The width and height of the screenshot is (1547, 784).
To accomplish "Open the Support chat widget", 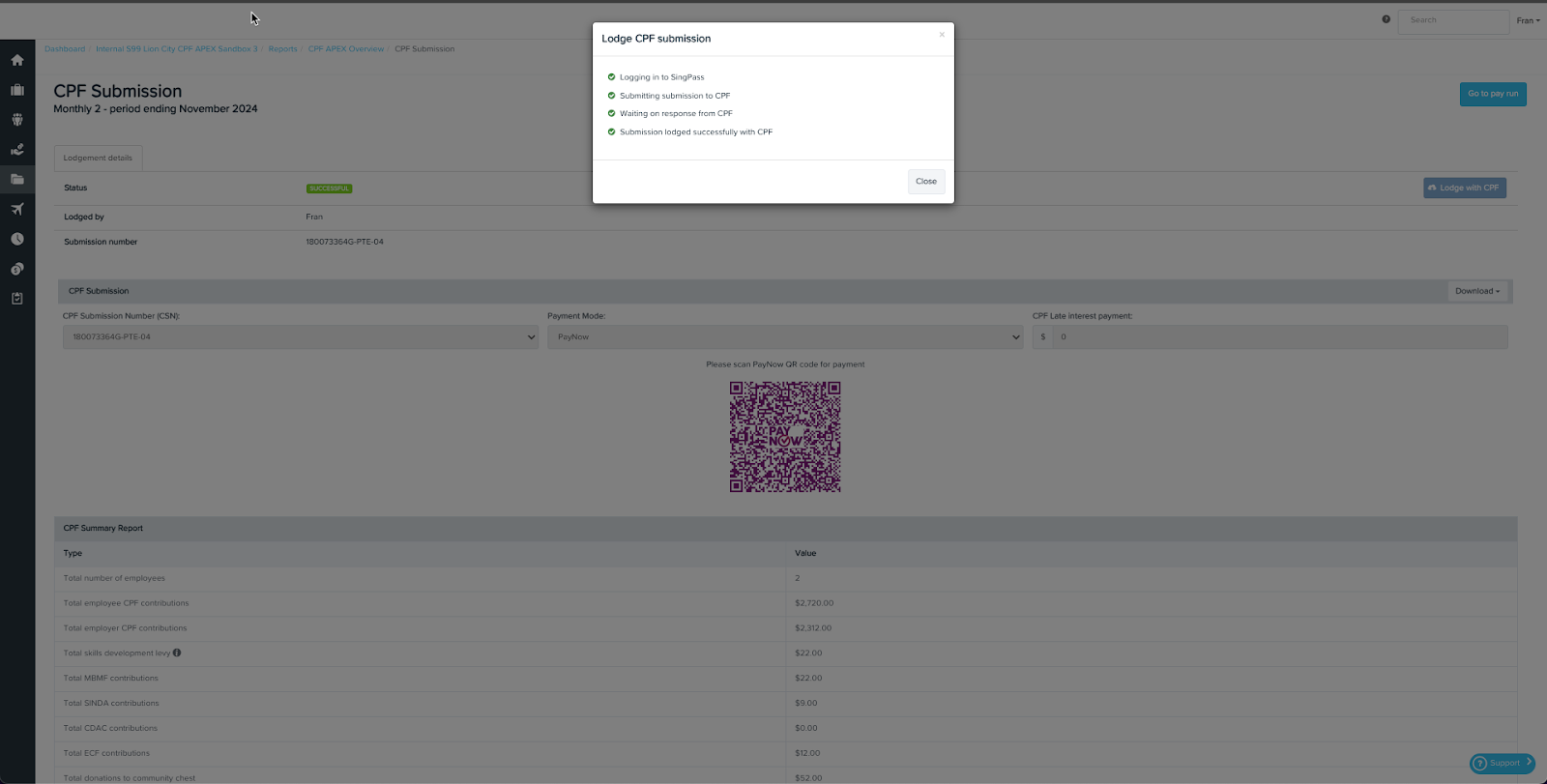I will click(1502, 764).
